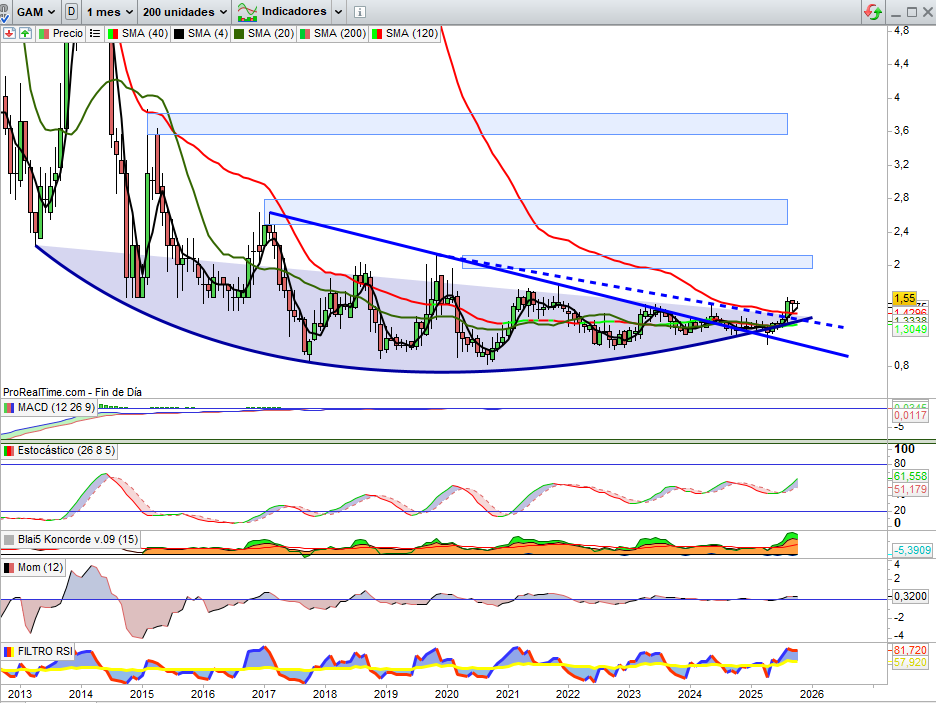Click the MACD (12 26 9) label
The width and height of the screenshot is (936, 703).
pos(55,408)
